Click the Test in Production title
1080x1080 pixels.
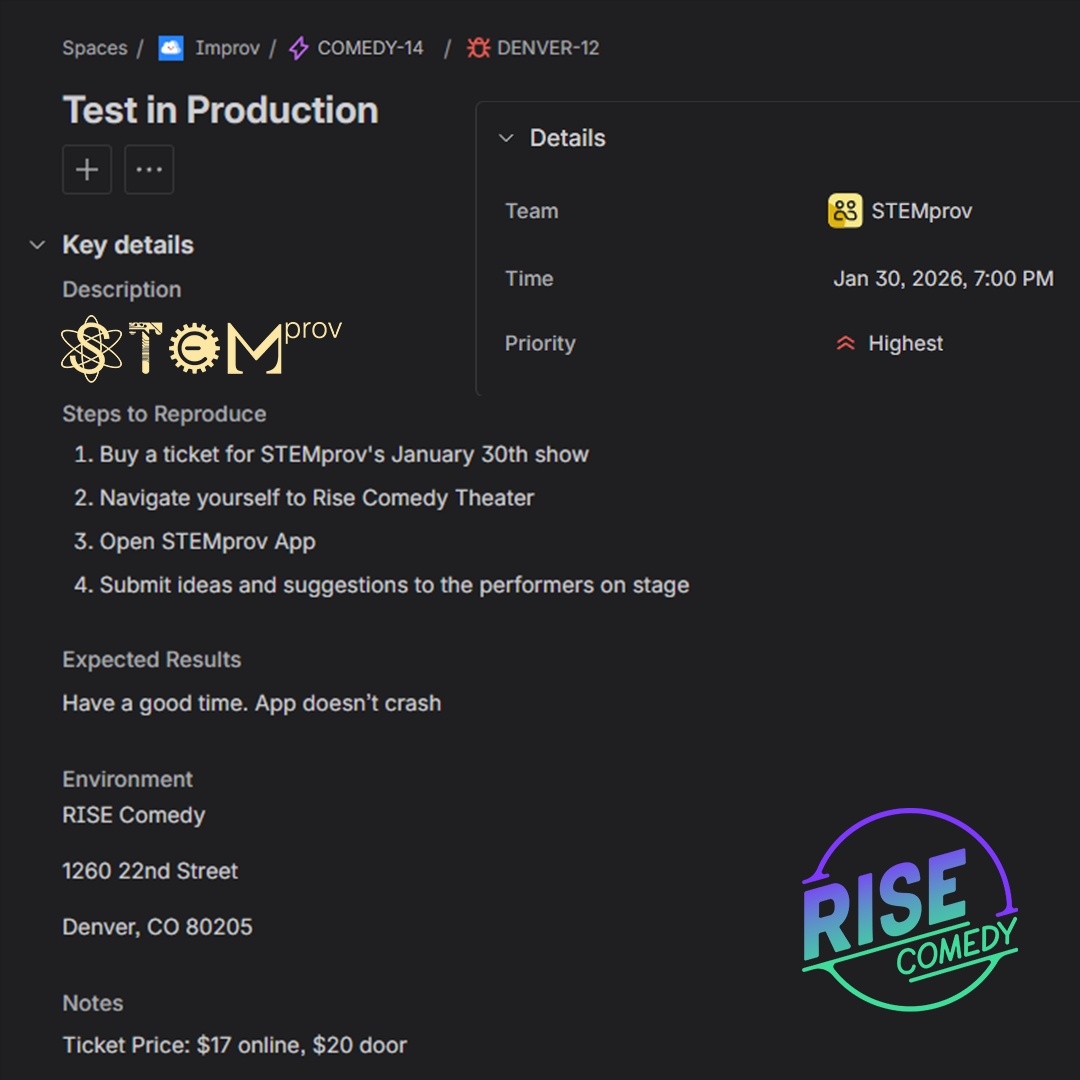[x=221, y=110]
